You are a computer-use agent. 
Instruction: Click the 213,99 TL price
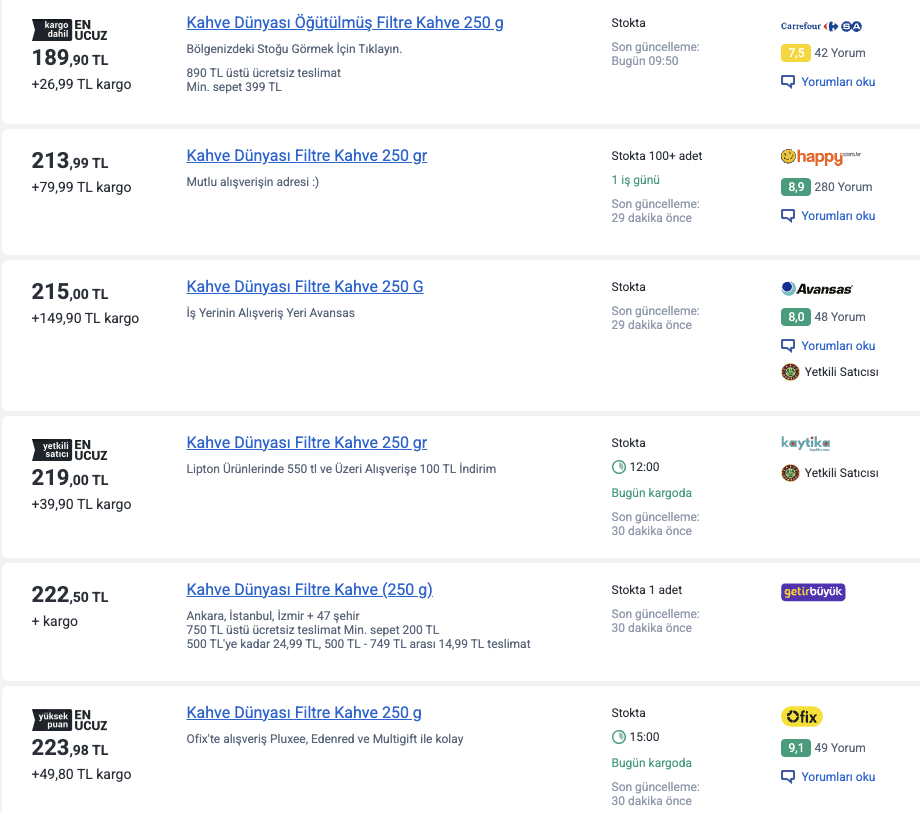click(70, 161)
